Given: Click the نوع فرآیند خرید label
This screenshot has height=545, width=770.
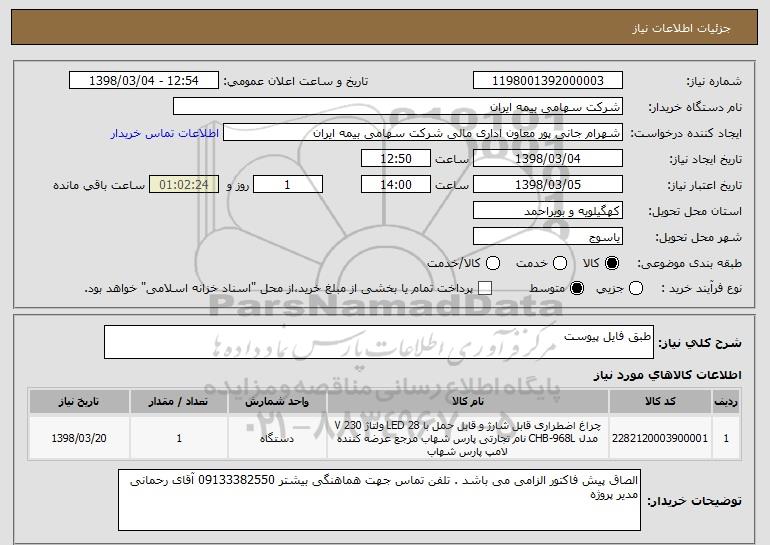Looking at the screenshot, I should (702, 289).
